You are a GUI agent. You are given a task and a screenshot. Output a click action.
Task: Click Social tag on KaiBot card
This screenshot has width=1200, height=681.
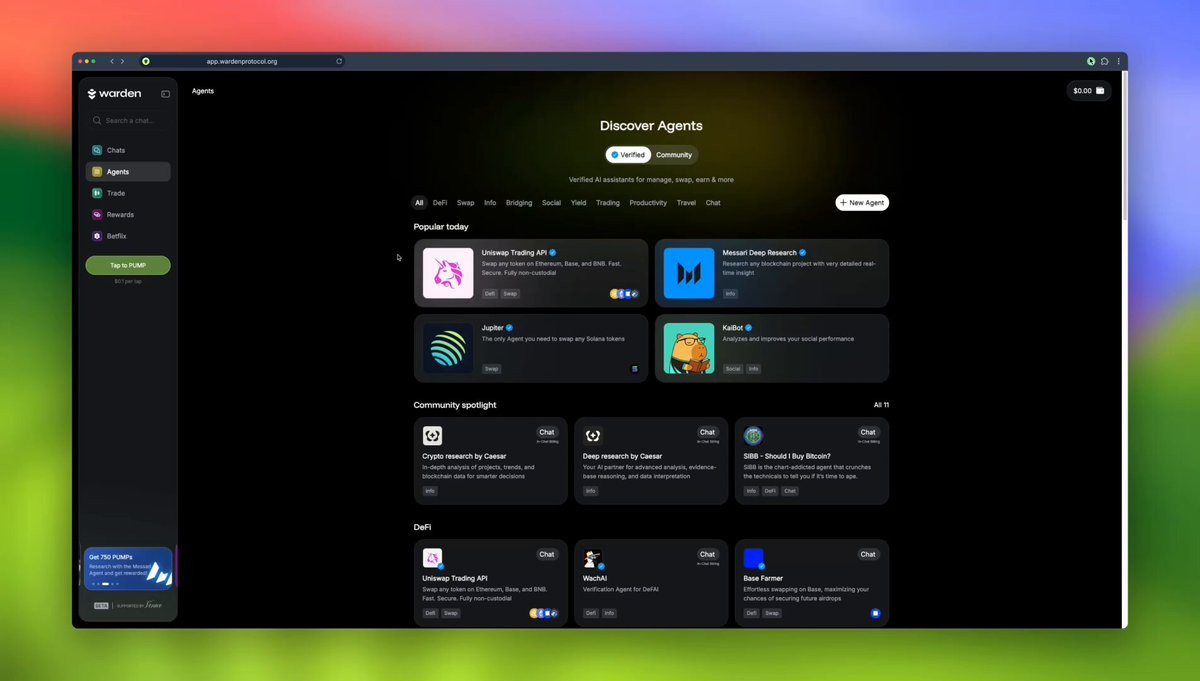point(733,369)
